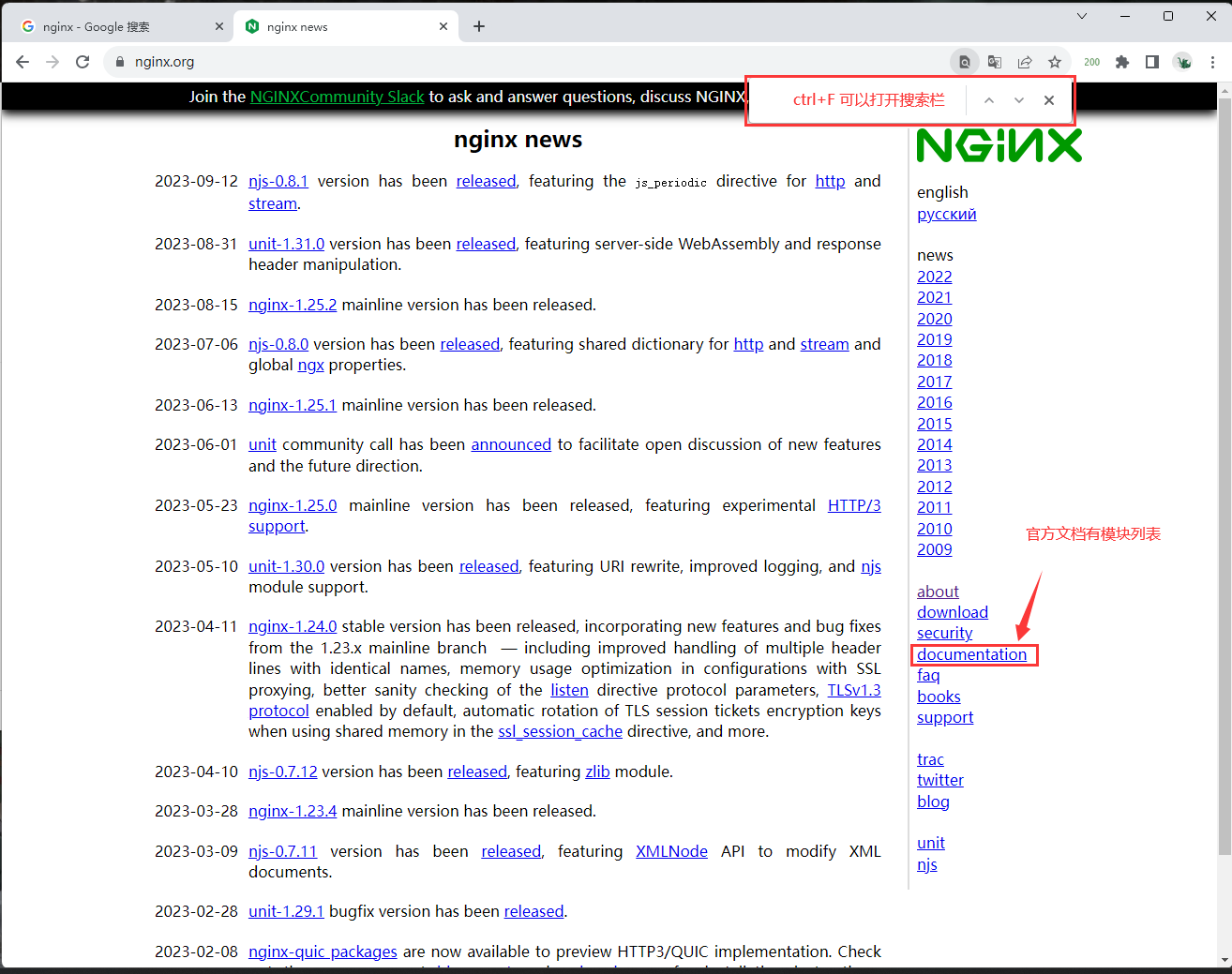The height and width of the screenshot is (974, 1232).
Task: Open the unit-1.31.0 release link
Action: tap(286, 244)
